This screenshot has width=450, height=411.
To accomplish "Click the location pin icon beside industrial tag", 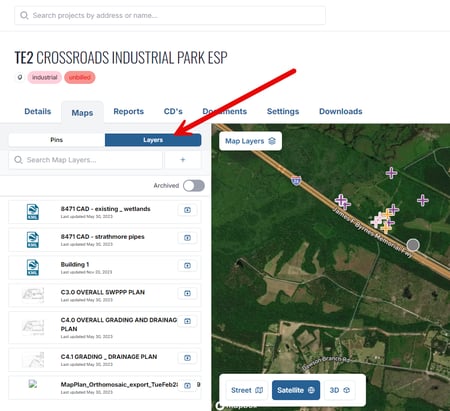I will (20, 77).
